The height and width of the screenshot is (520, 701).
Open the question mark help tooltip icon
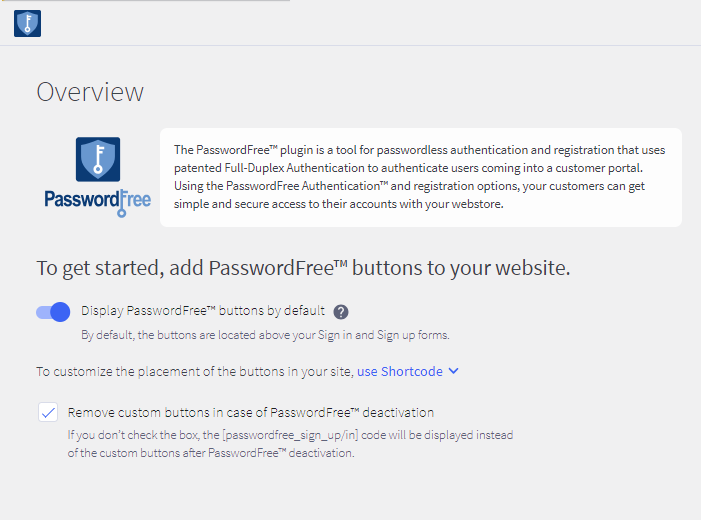341,312
